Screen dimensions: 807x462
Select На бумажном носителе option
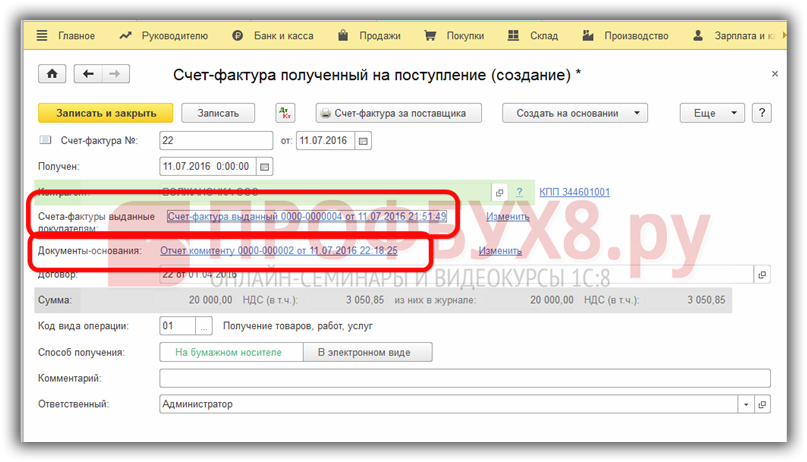228,352
